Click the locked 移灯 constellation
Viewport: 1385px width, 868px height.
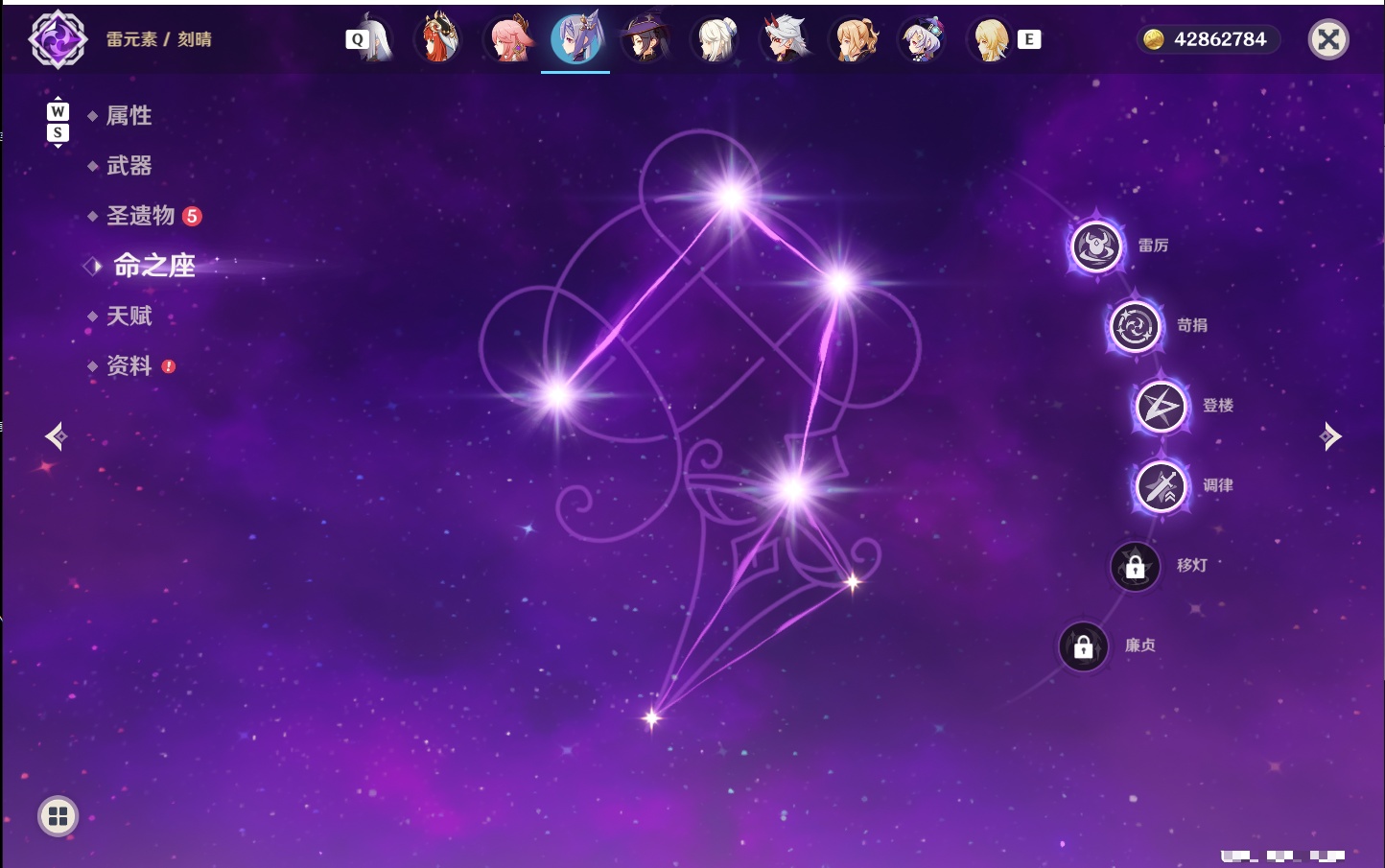coord(1135,566)
